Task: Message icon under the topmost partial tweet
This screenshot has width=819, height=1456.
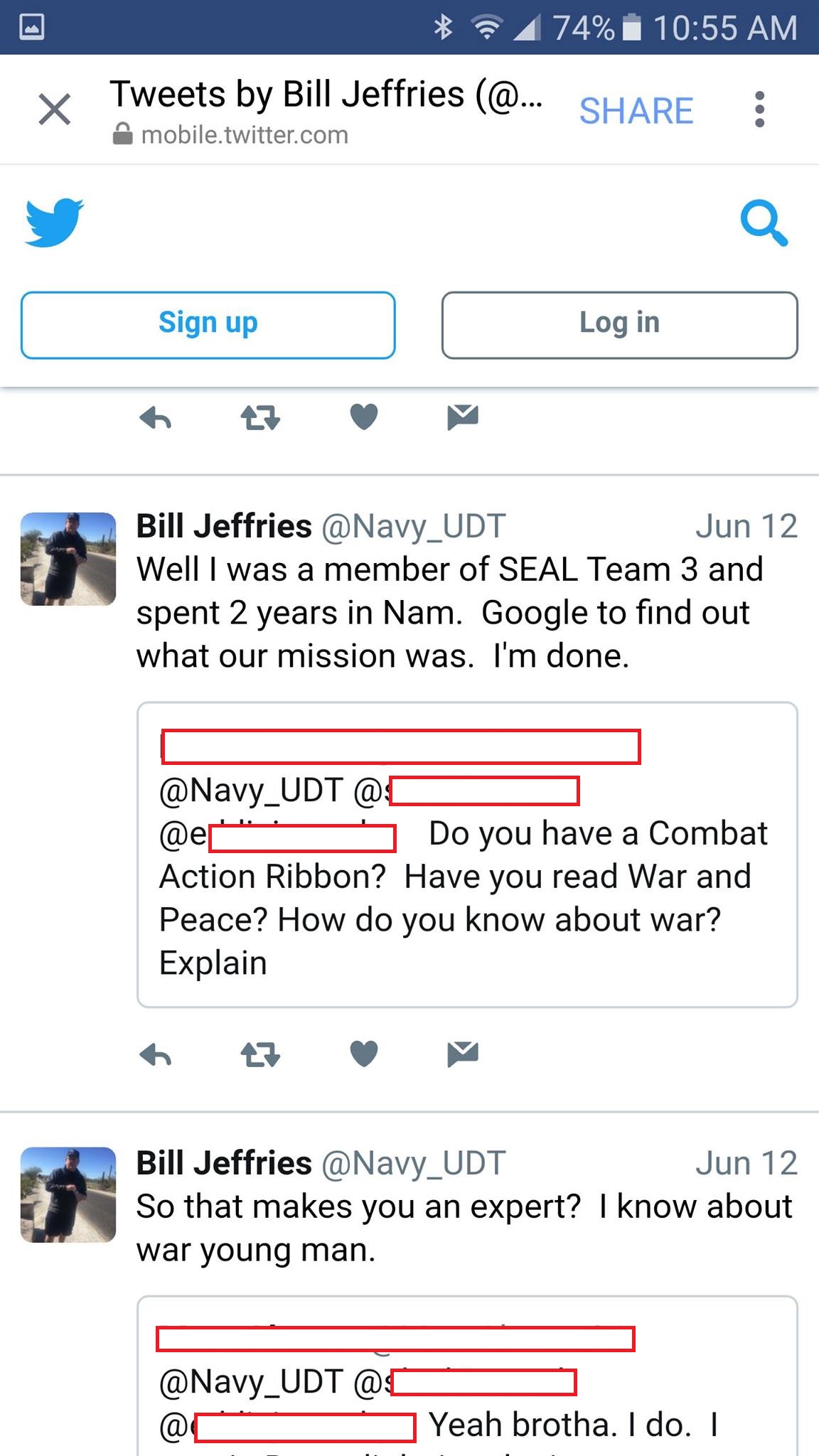Action: coord(462,417)
